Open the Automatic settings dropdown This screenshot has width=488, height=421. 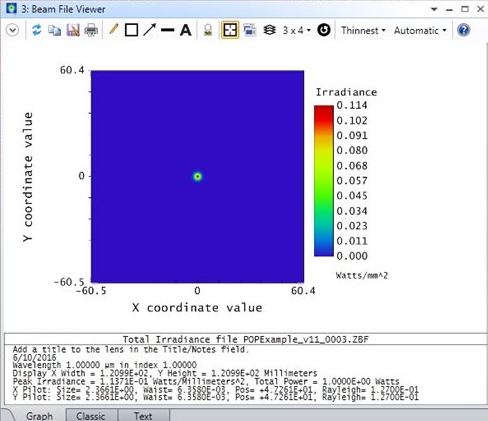420,30
